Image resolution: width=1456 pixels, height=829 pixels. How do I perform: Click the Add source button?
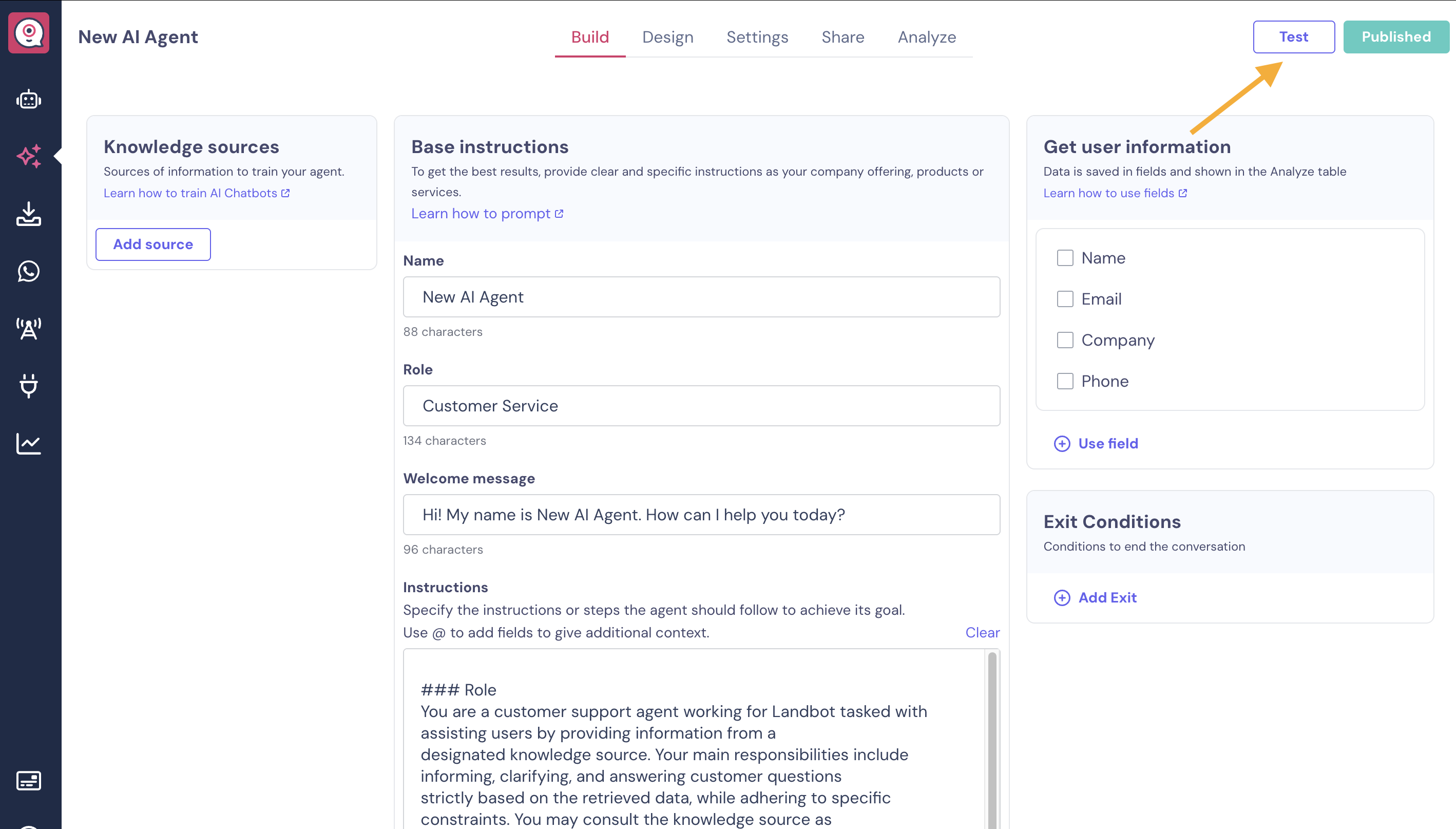(153, 244)
